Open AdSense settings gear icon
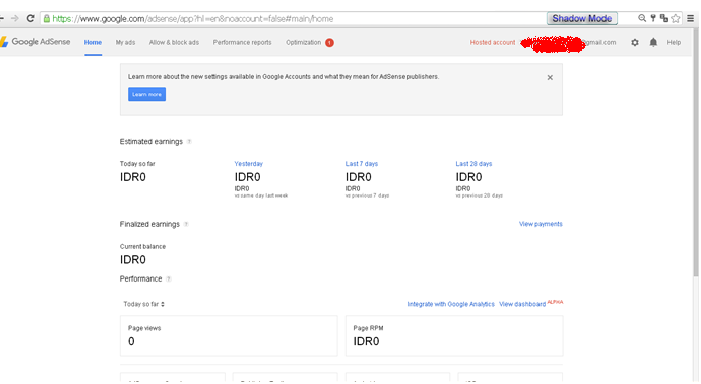Screen dimensions: 701x384 (635, 42)
